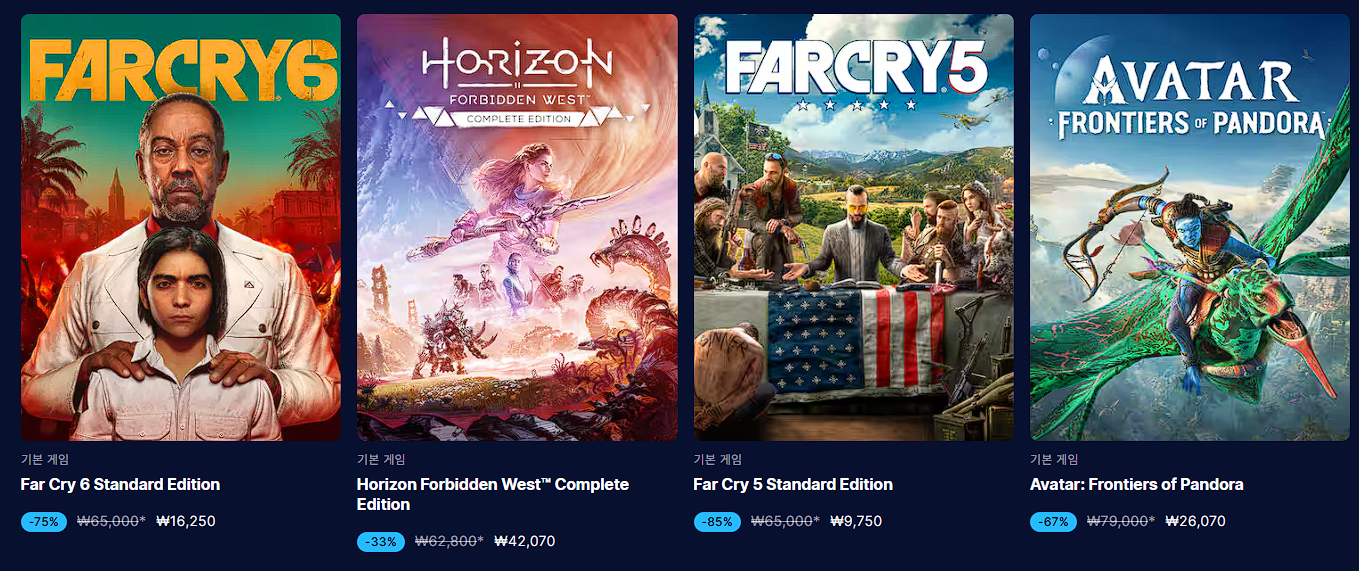Click the Far Cry 5 Standard Edition title

pos(793,484)
